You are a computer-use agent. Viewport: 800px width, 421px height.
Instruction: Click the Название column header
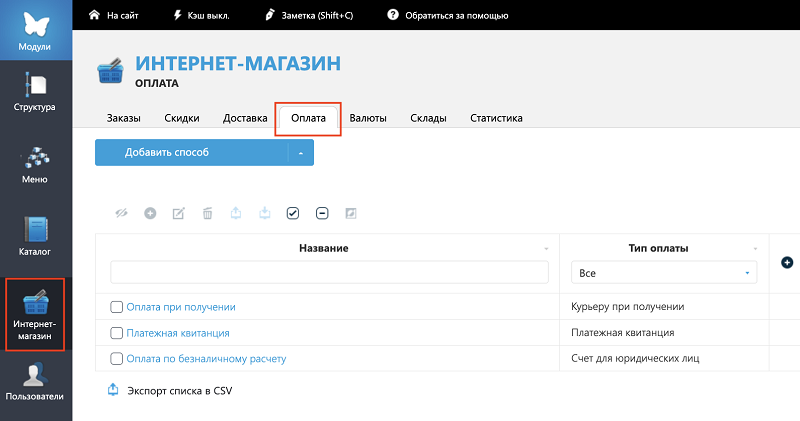[x=323, y=249]
